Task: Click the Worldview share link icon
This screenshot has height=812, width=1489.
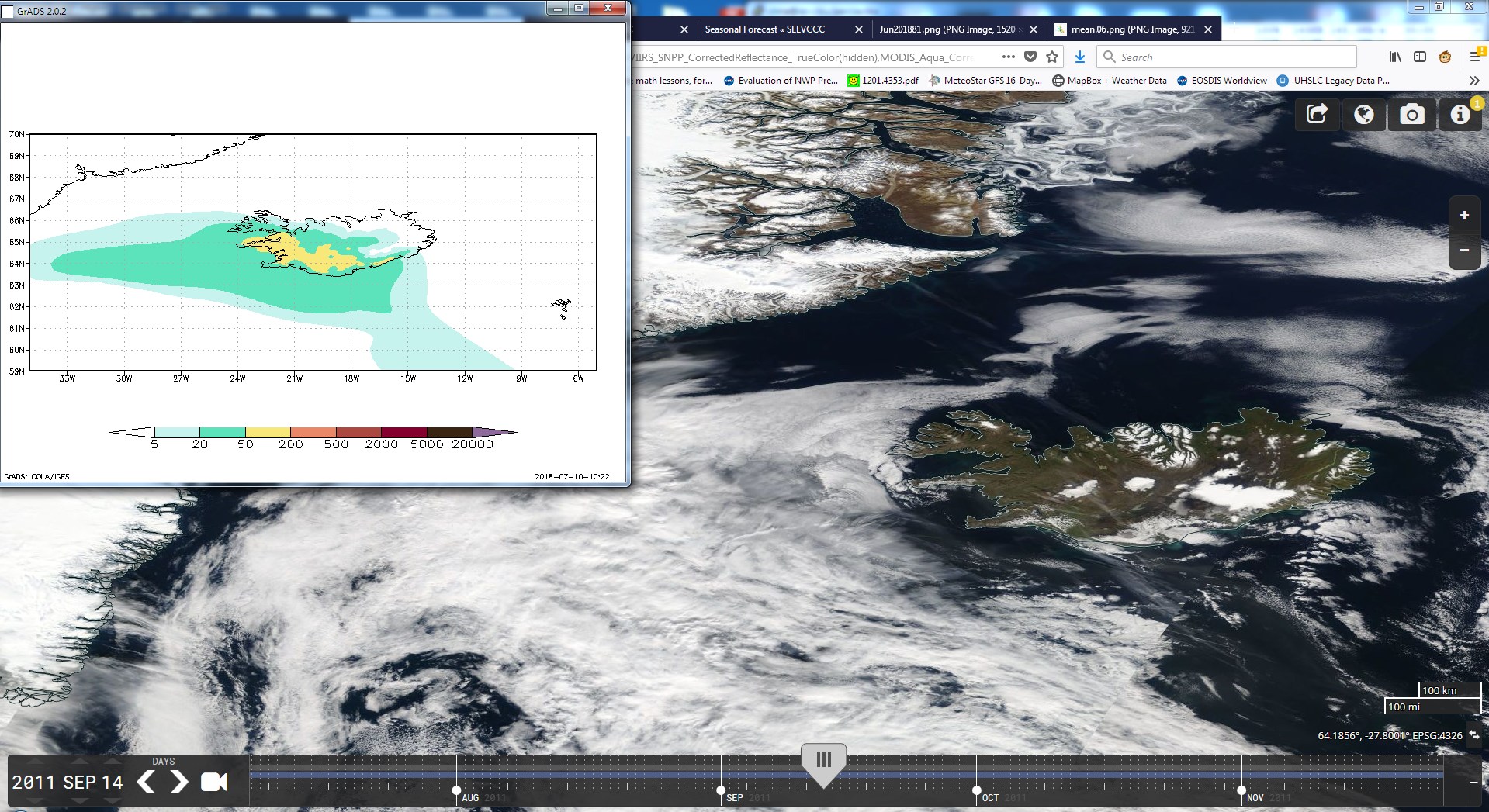Action: pos(1318,115)
